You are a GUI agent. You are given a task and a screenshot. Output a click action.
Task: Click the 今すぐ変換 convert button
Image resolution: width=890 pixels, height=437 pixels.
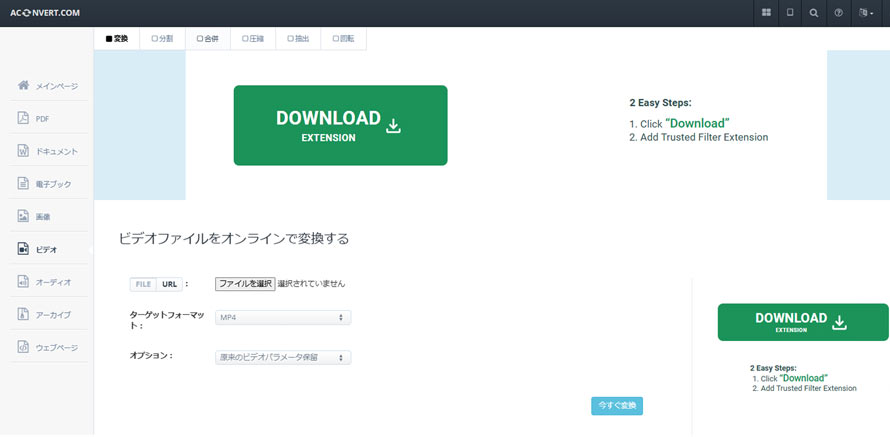pyautogui.click(x=617, y=405)
